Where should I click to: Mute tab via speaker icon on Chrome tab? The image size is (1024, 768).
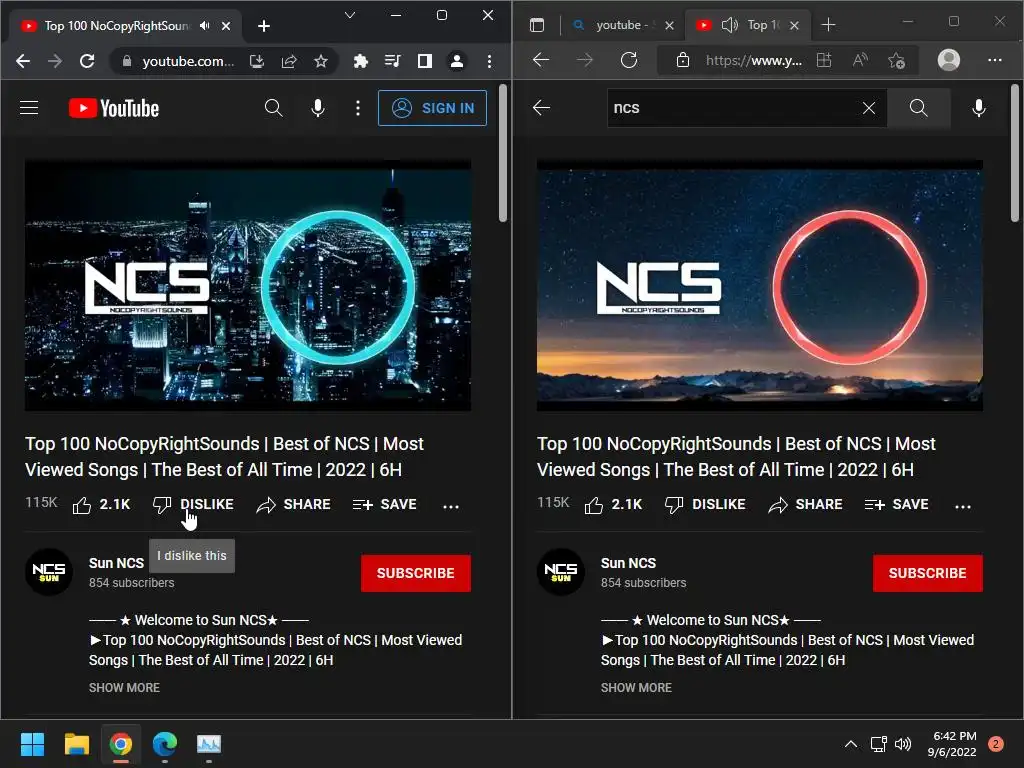pos(205,25)
